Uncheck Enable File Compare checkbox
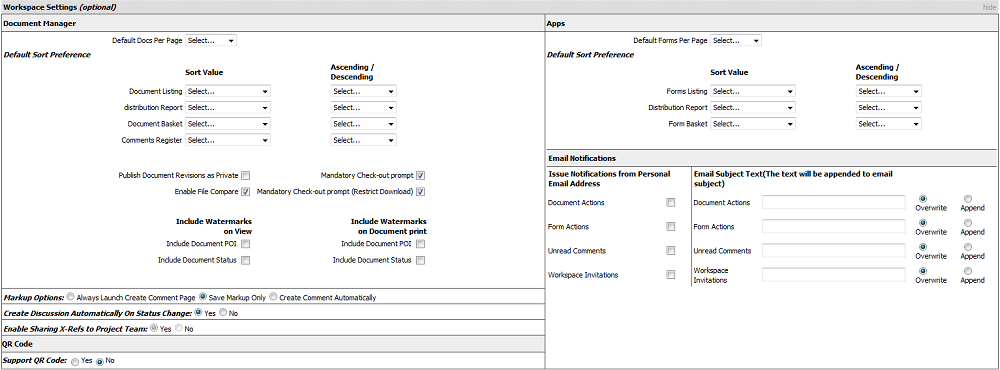The height and width of the screenshot is (370, 1000). (x=246, y=191)
